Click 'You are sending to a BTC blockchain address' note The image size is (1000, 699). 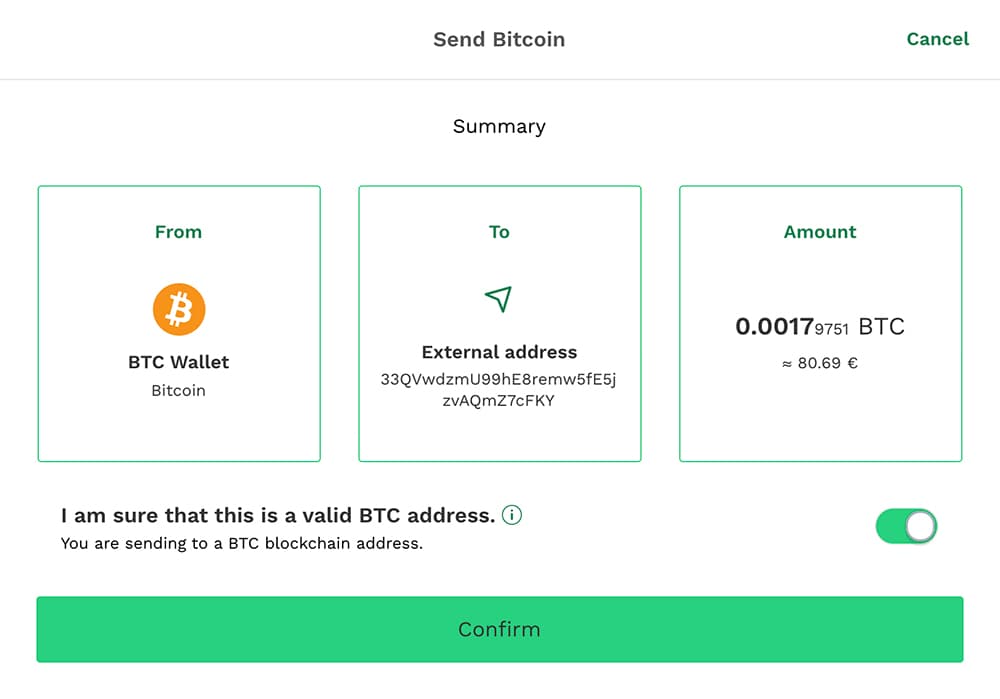pyautogui.click(x=242, y=543)
